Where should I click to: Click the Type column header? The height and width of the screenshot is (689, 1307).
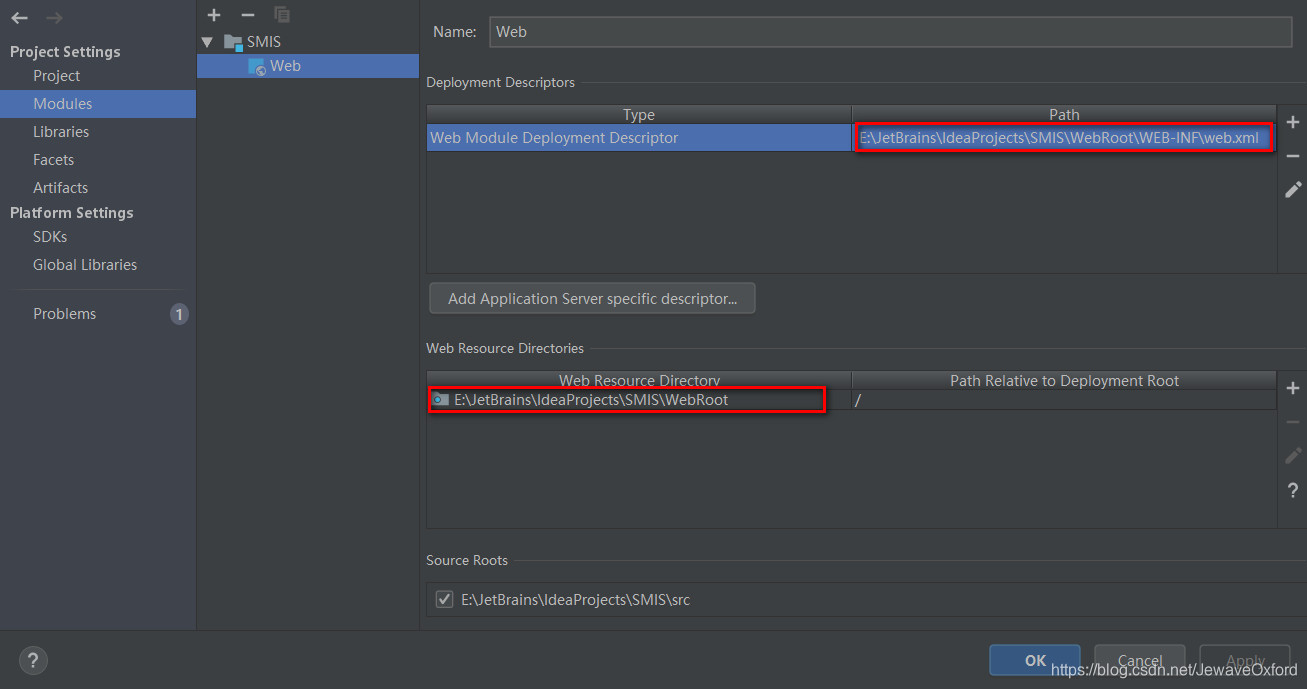click(x=639, y=115)
